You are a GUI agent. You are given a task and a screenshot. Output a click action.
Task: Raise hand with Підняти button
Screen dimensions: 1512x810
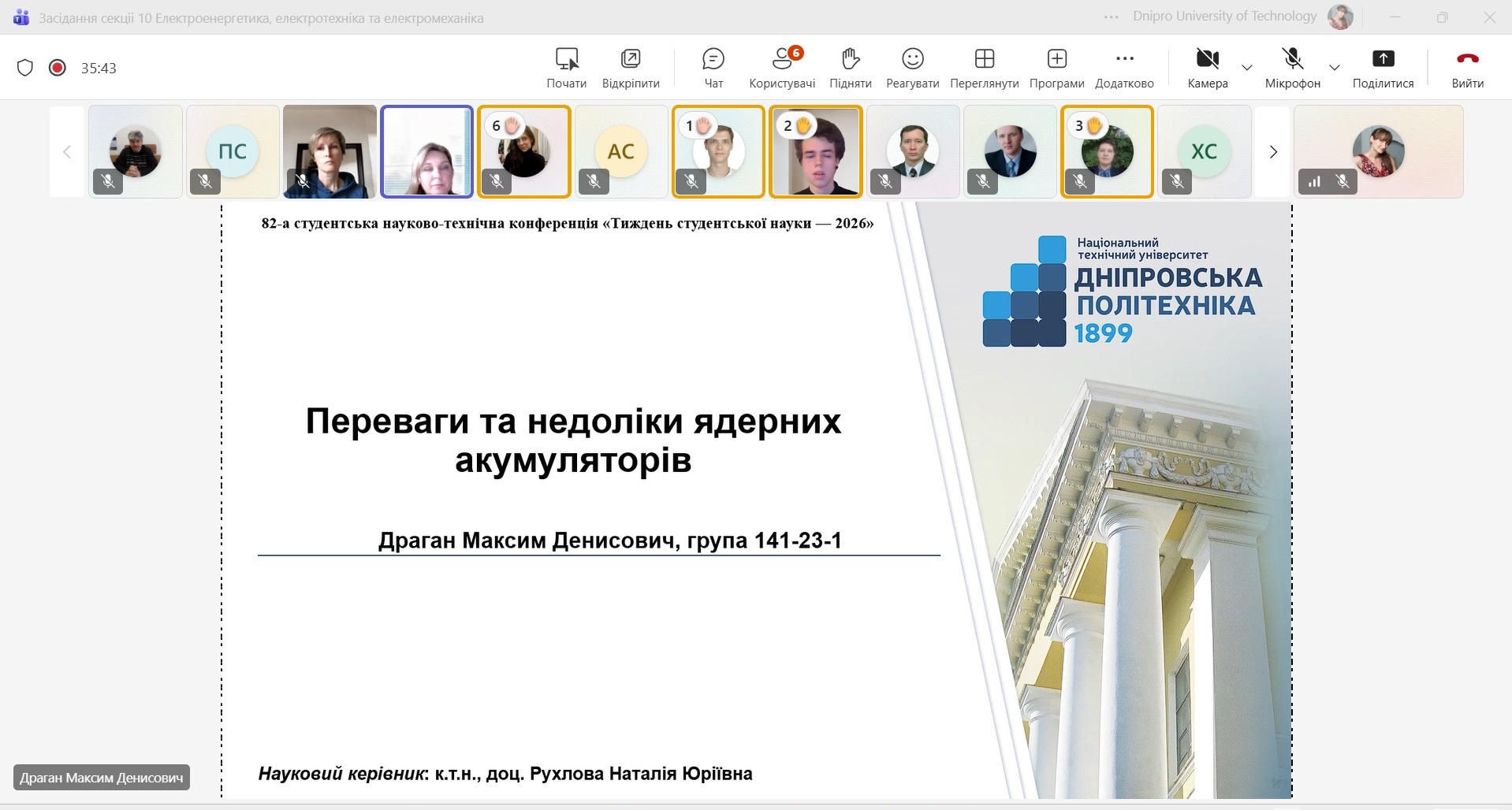(x=850, y=67)
